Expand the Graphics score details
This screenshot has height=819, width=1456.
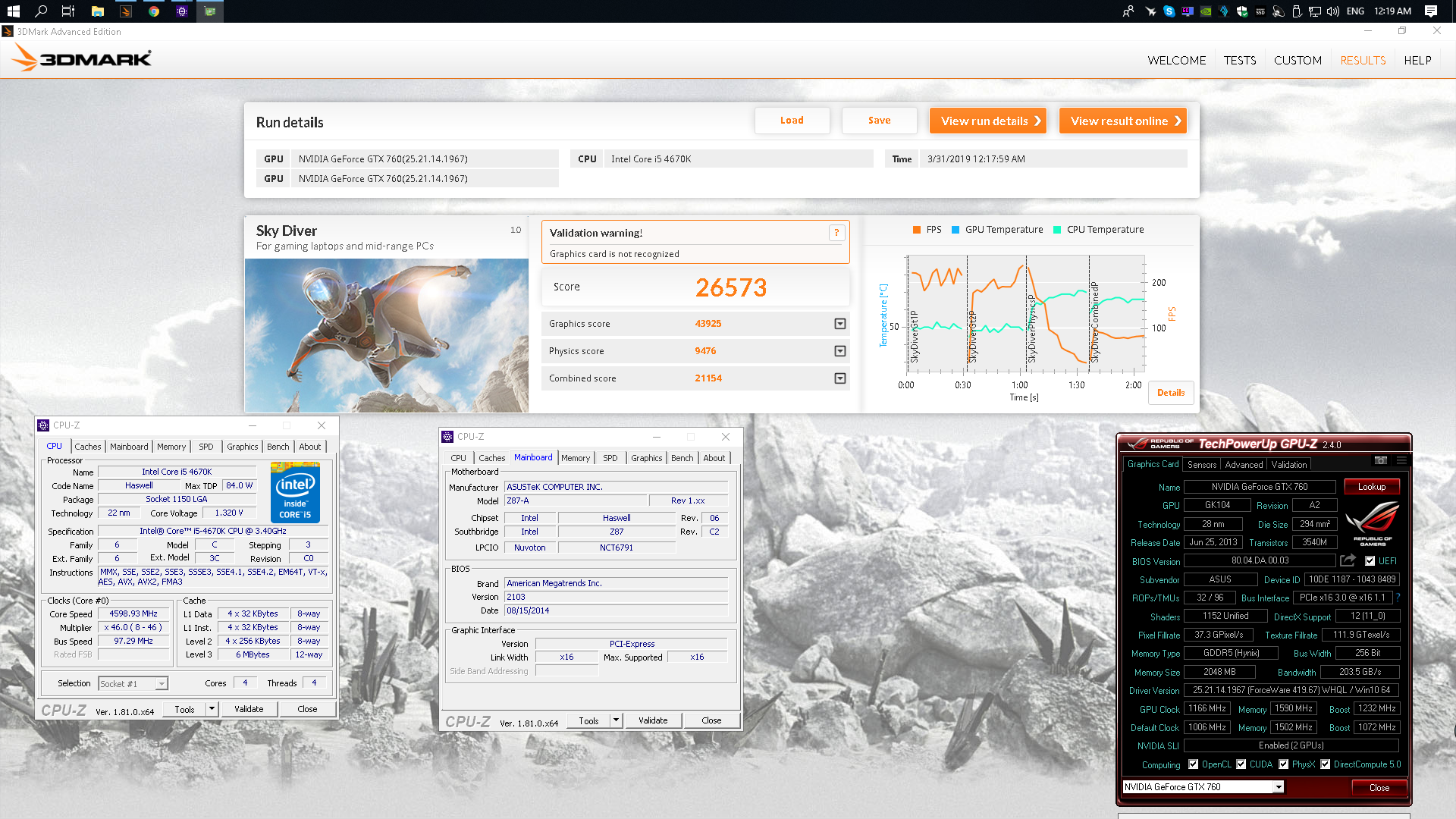840,324
